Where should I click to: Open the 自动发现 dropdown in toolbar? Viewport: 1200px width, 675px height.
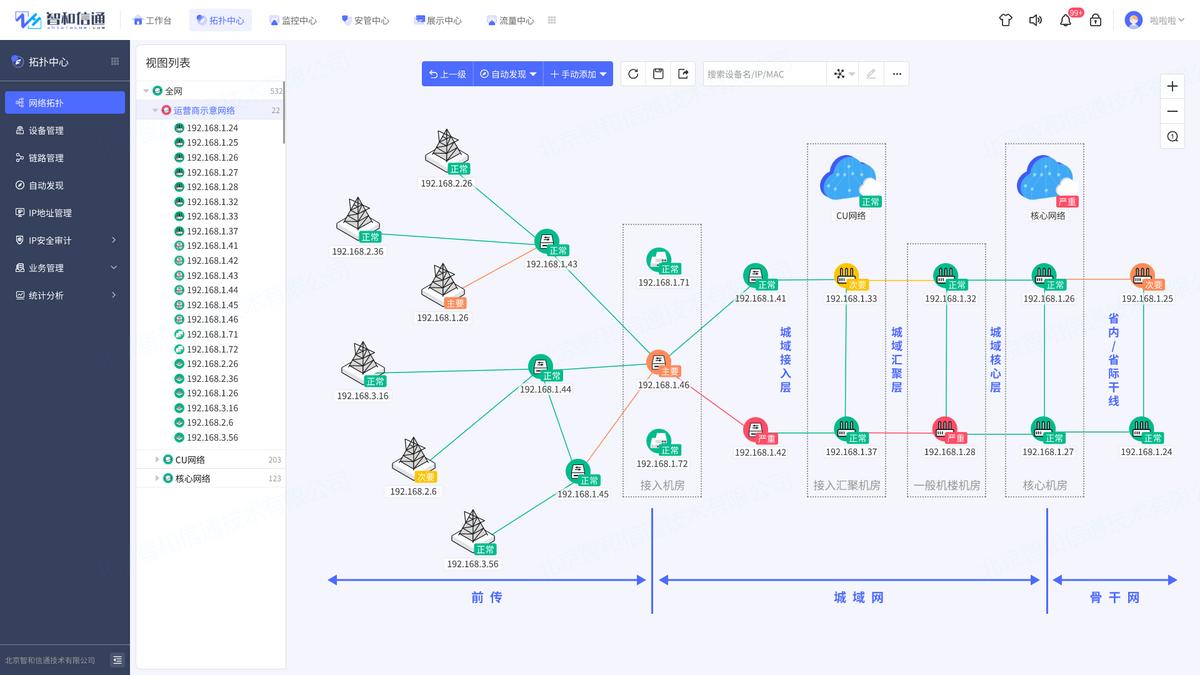click(508, 74)
